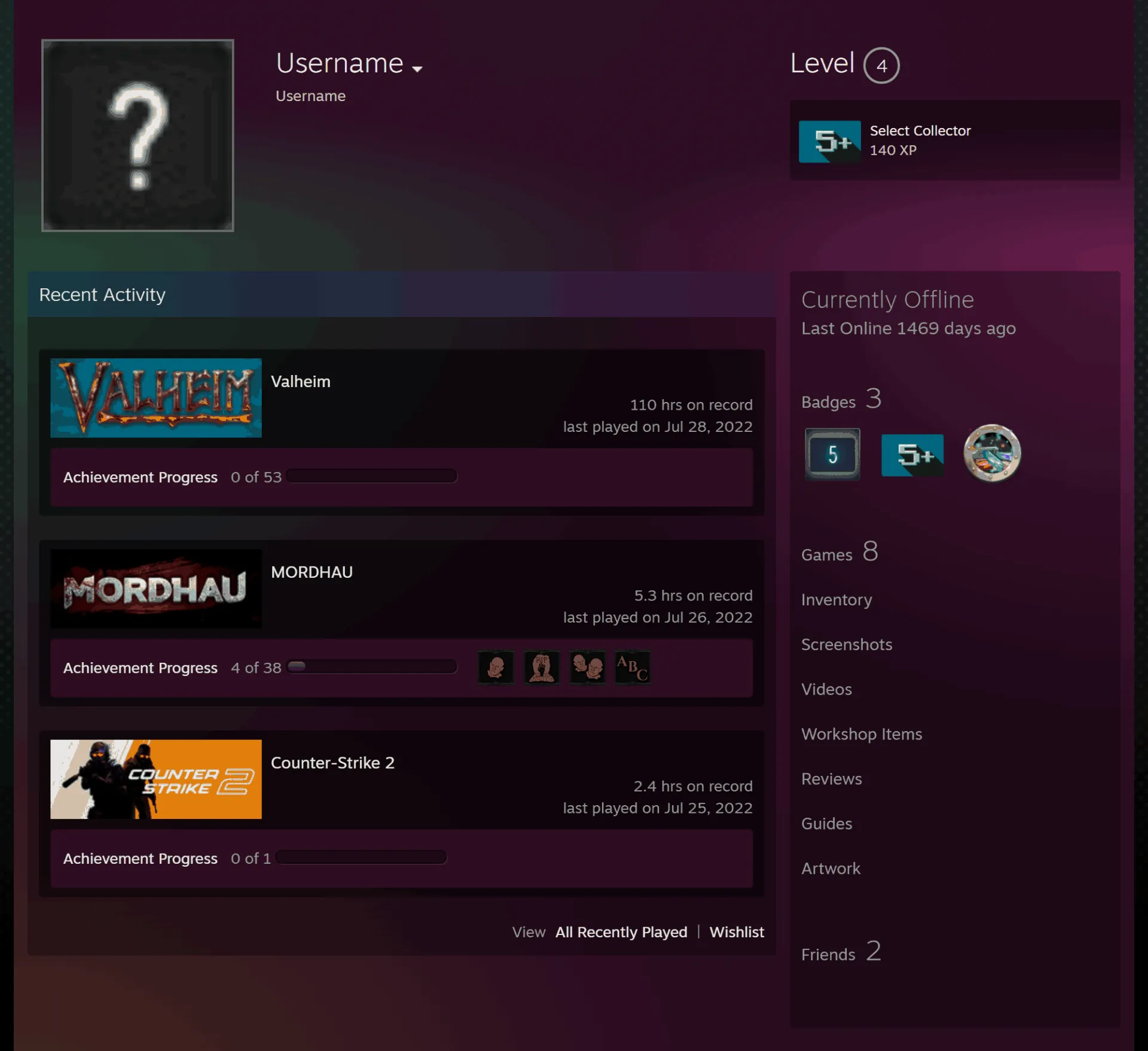View the first MORDHAU achievement face icon

(x=496, y=667)
